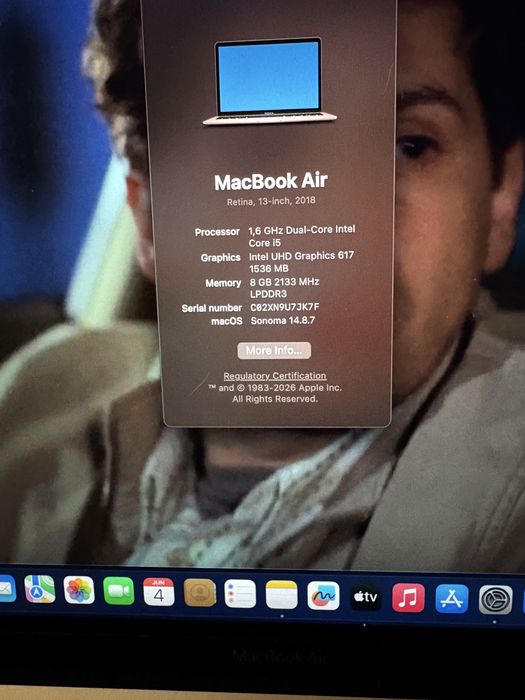Launch the Freeform app
The image size is (525, 700).
[323, 596]
